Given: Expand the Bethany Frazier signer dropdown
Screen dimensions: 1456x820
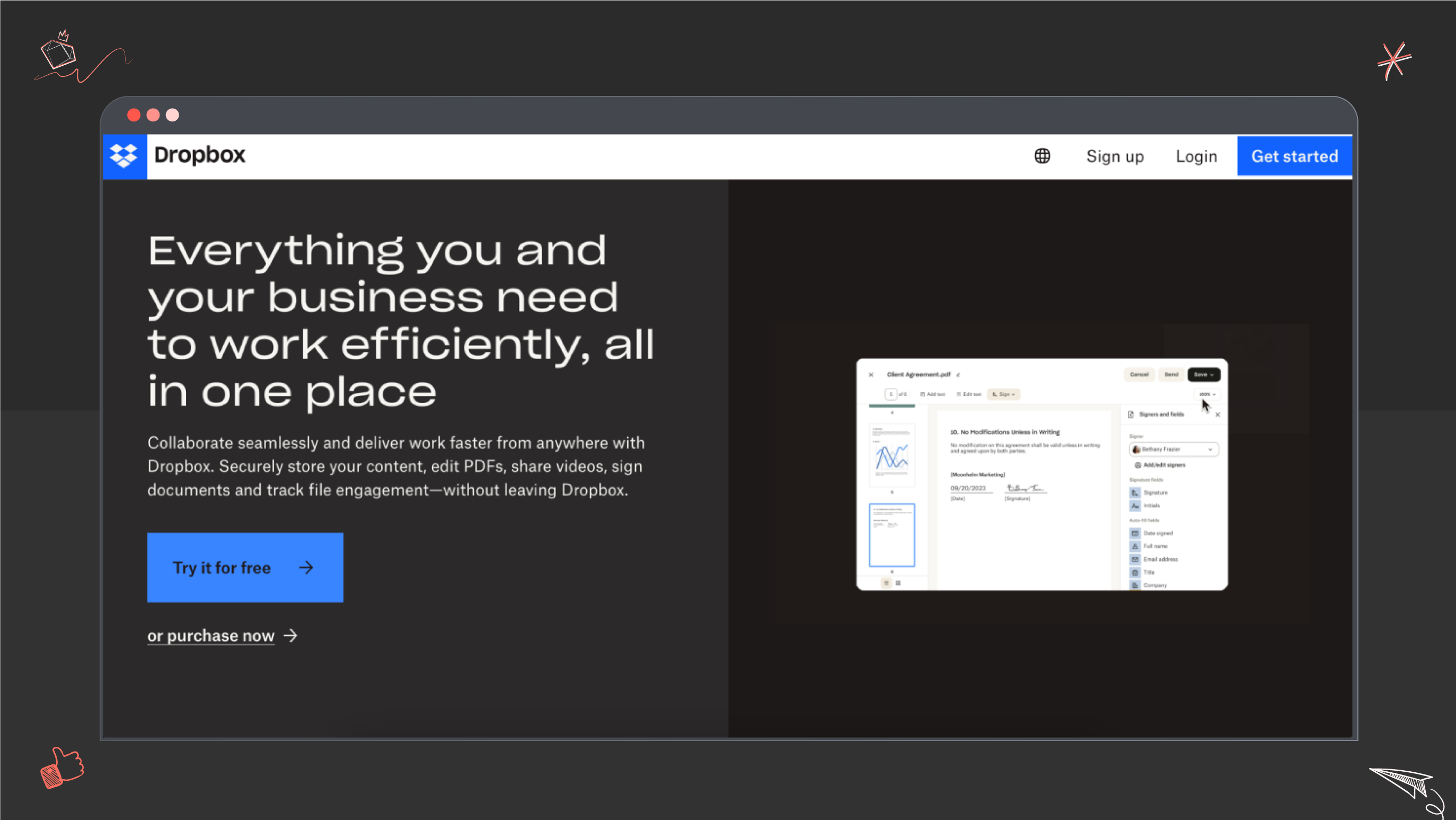Looking at the screenshot, I should point(1210,450).
